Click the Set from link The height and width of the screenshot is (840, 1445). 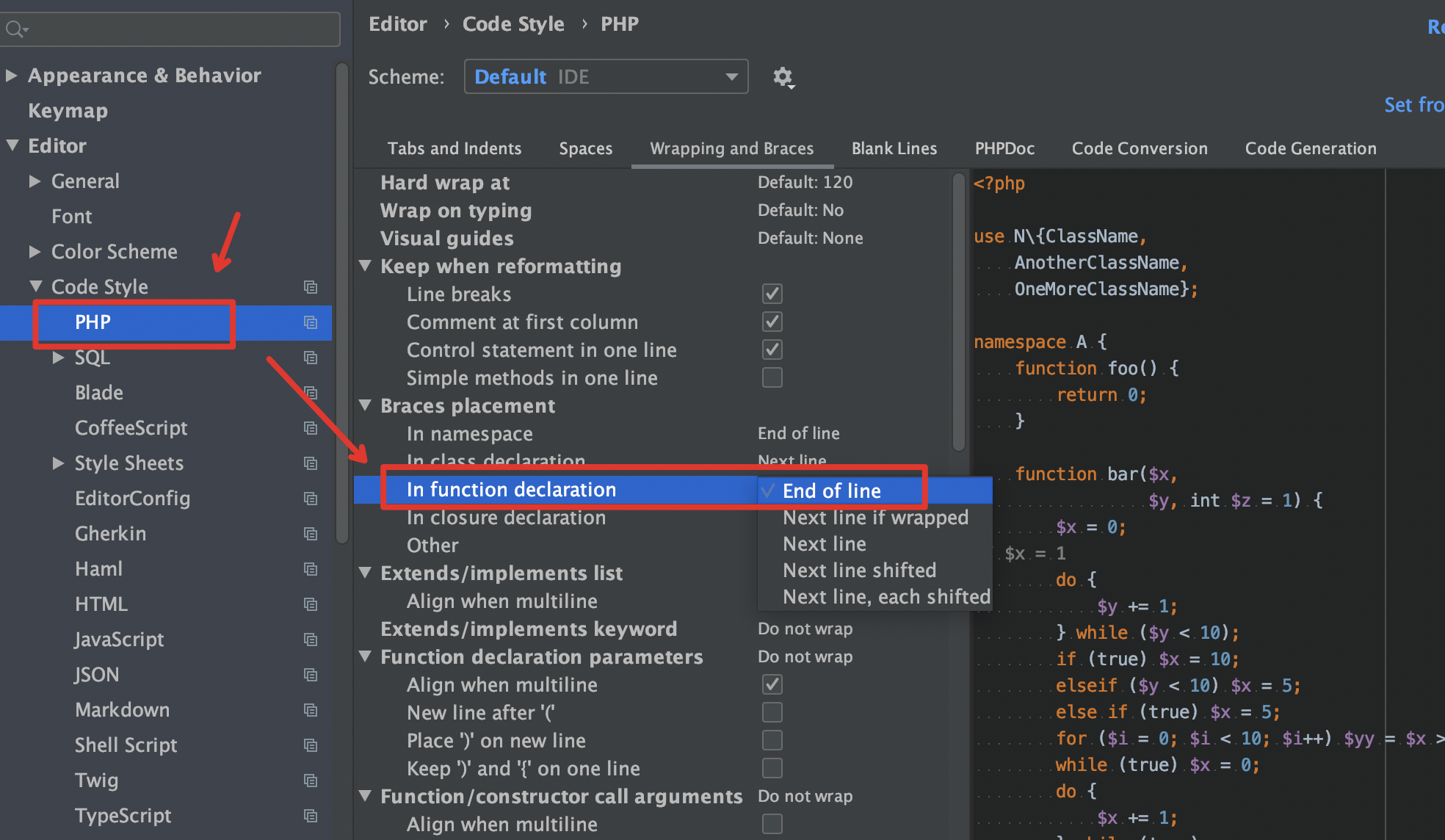1413,105
